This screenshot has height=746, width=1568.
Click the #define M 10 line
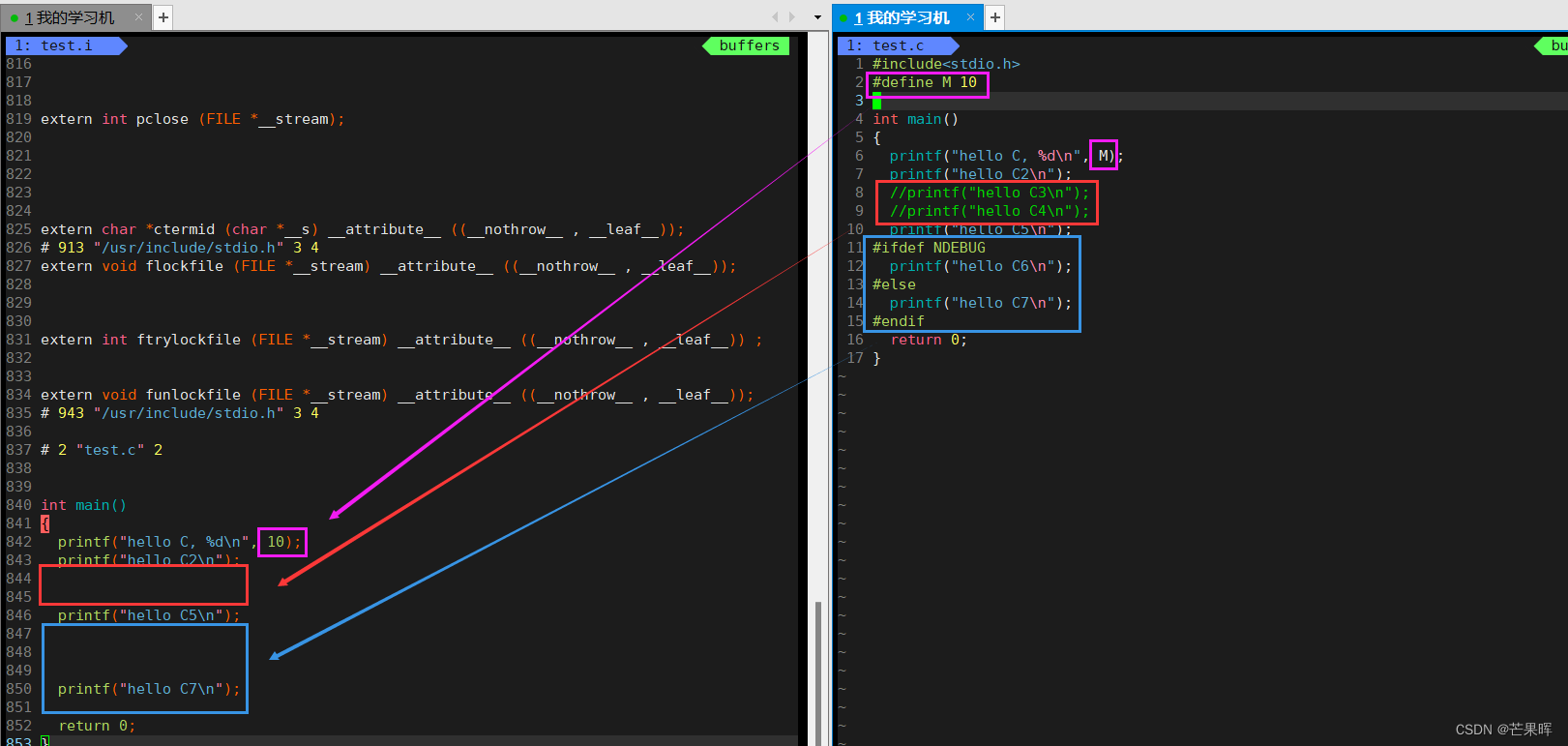925,82
